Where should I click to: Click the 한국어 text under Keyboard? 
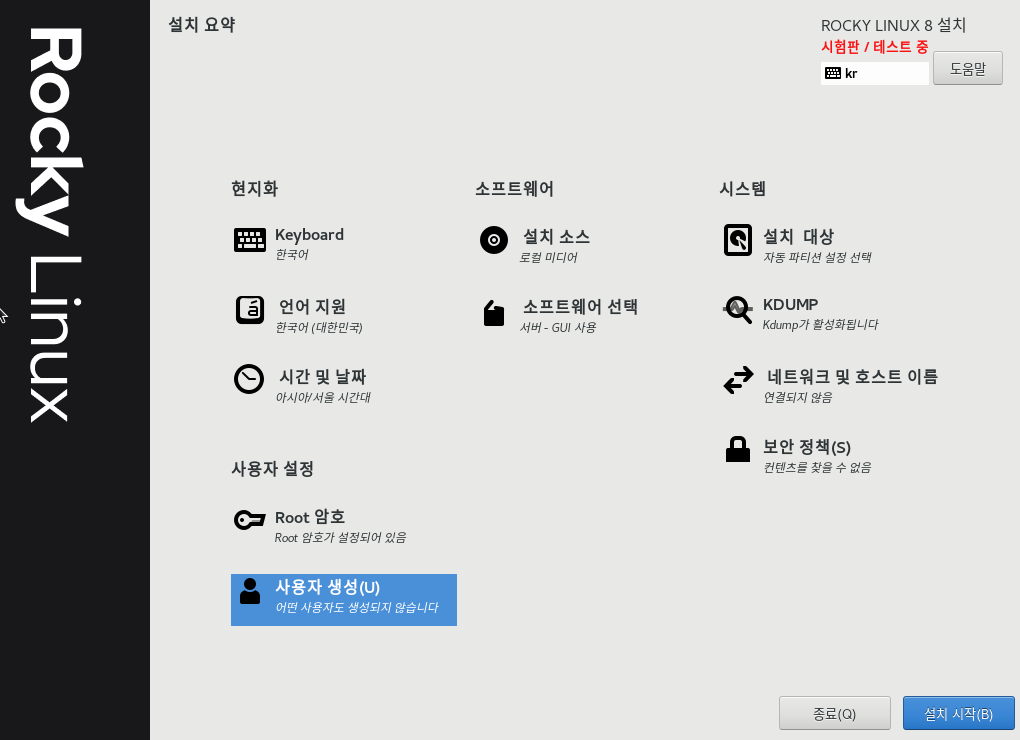tap(291, 254)
